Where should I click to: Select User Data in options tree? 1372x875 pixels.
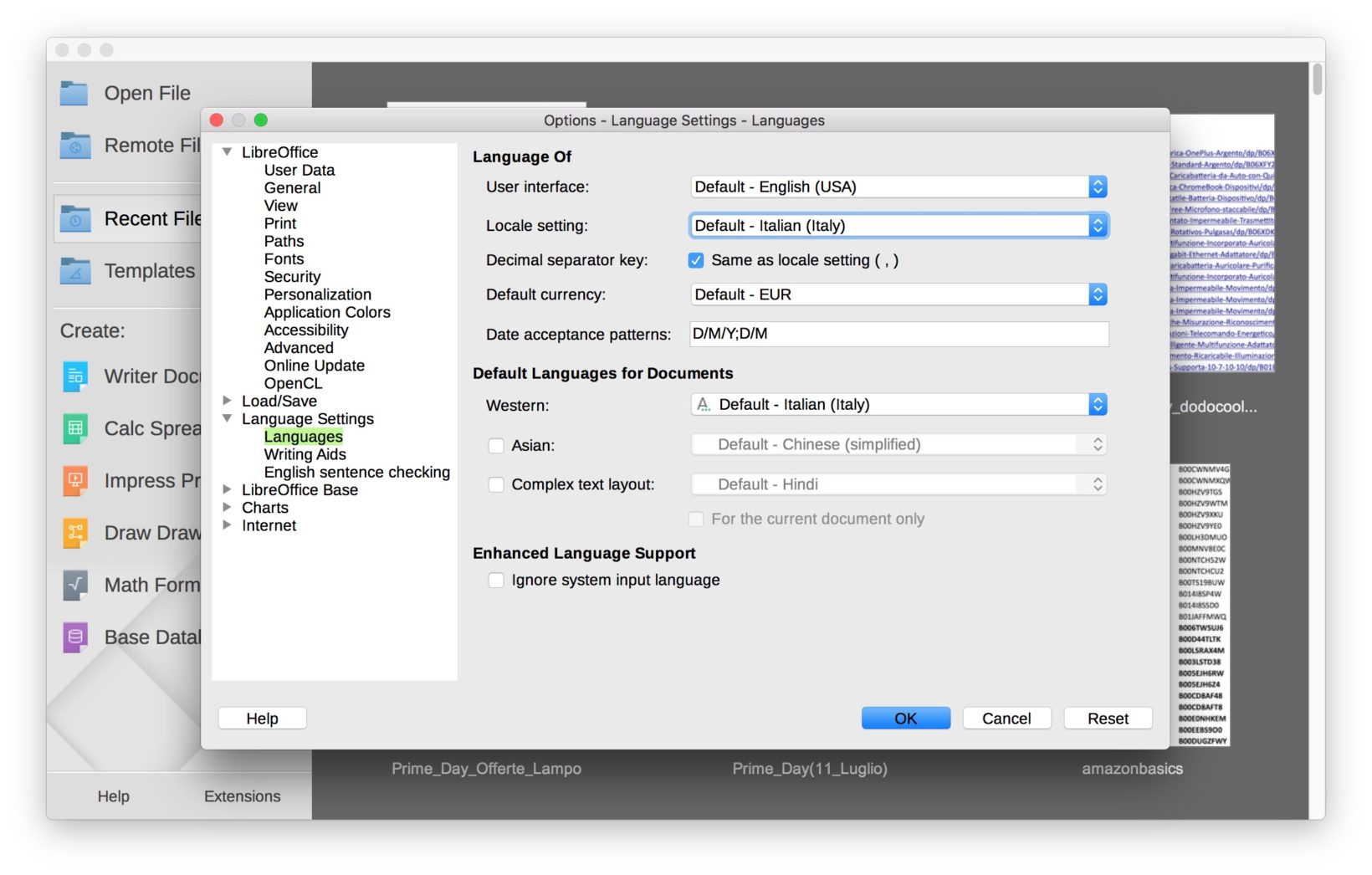click(x=299, y=170)
